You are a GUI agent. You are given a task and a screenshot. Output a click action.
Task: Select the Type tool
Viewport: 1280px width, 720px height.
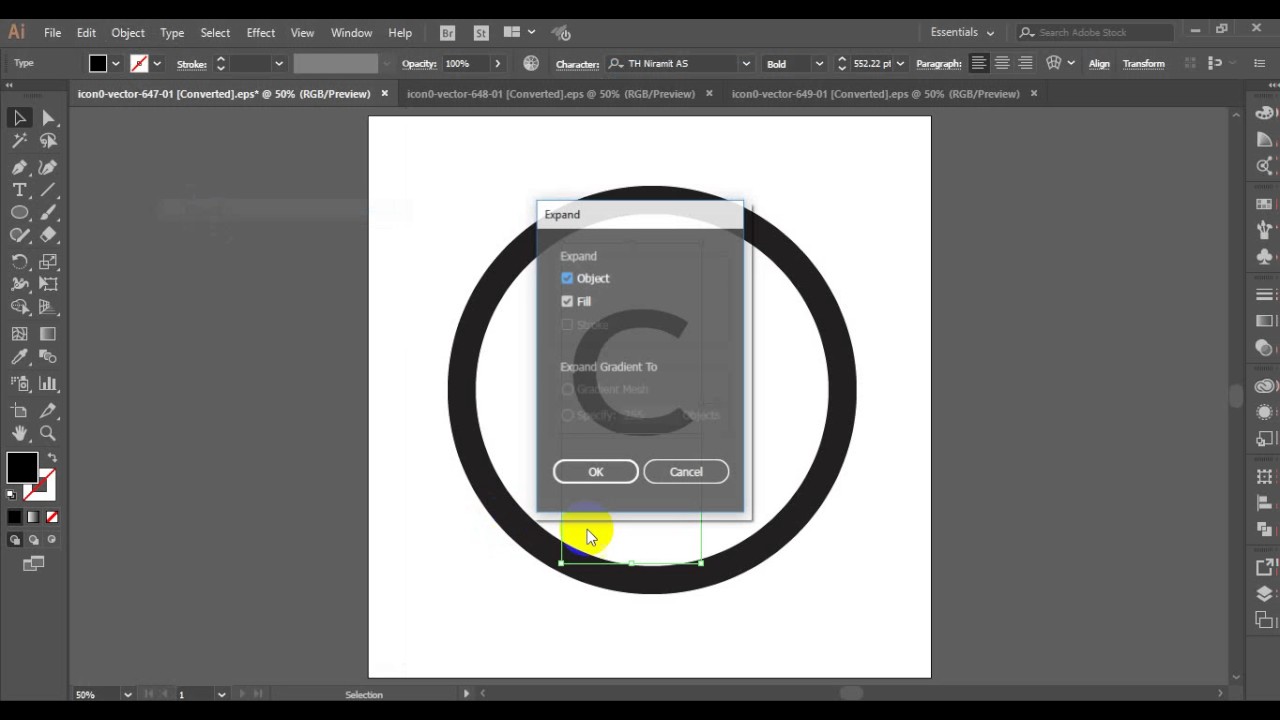(19, 190)
